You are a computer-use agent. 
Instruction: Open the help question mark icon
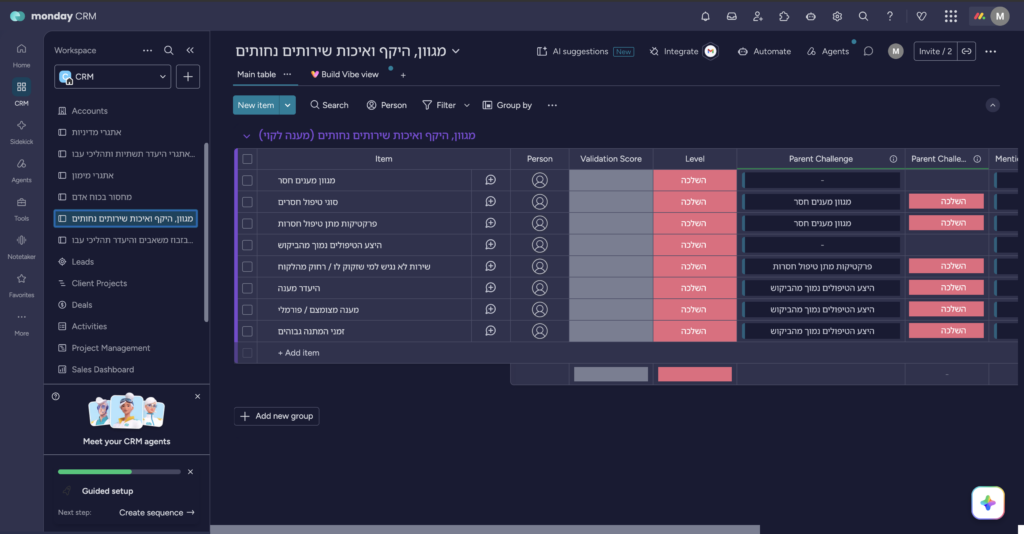click(x=889, y=16)
